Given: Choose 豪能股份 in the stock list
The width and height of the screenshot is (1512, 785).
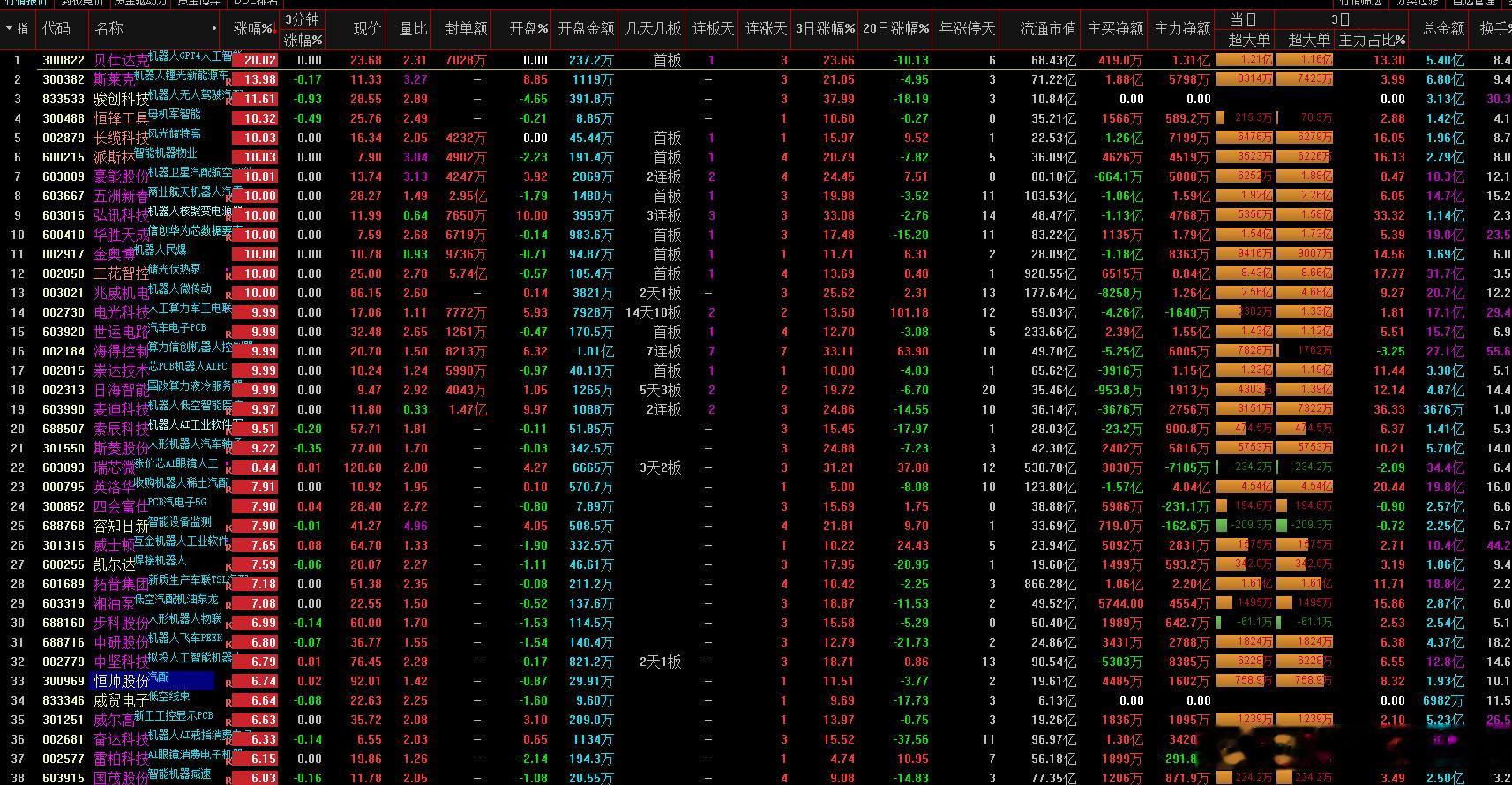Looking at the screenshot, I should pos(121,176).
